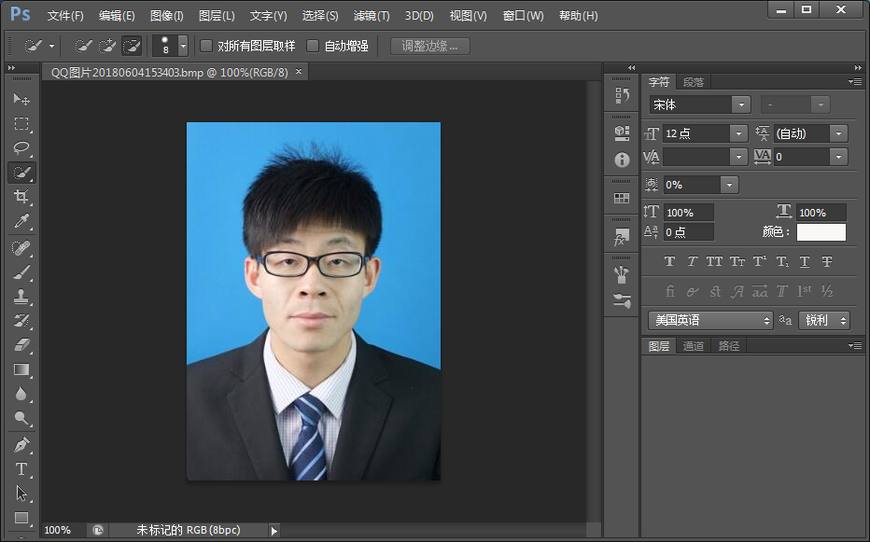Toggle Underline text style
This screenshot has width=870, height=542.
coord(805,261)
